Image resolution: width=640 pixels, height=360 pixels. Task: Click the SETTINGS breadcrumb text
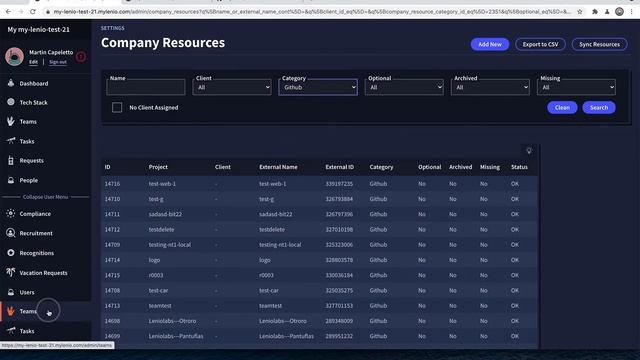pyautogui.click(x=113, y=28)
